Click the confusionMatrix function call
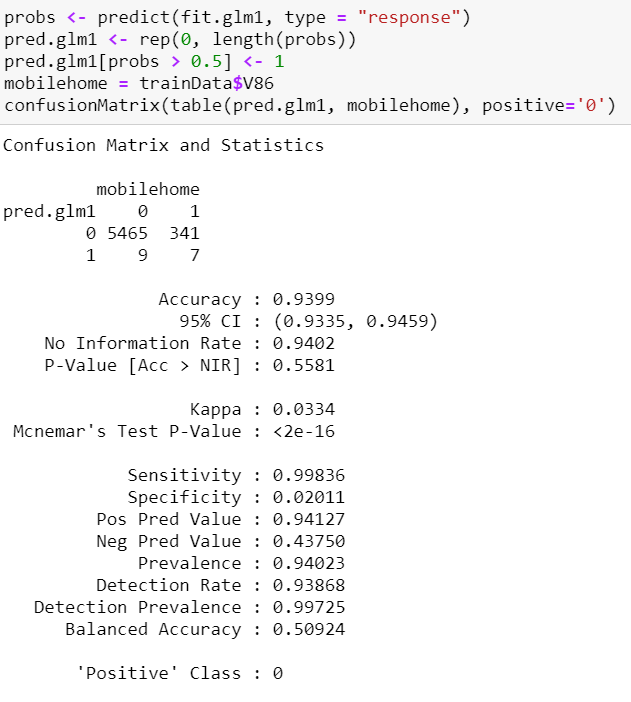 (x=82, y=105)
